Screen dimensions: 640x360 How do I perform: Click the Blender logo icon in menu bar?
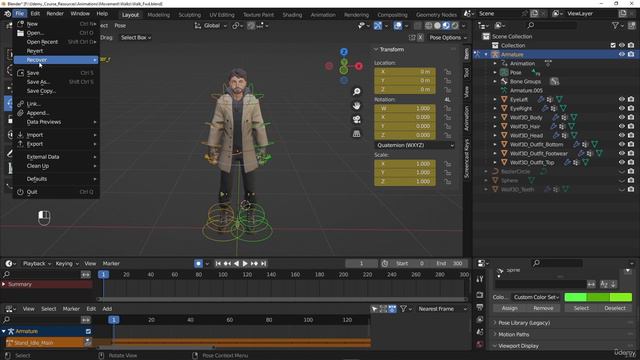tap(7, 13)
